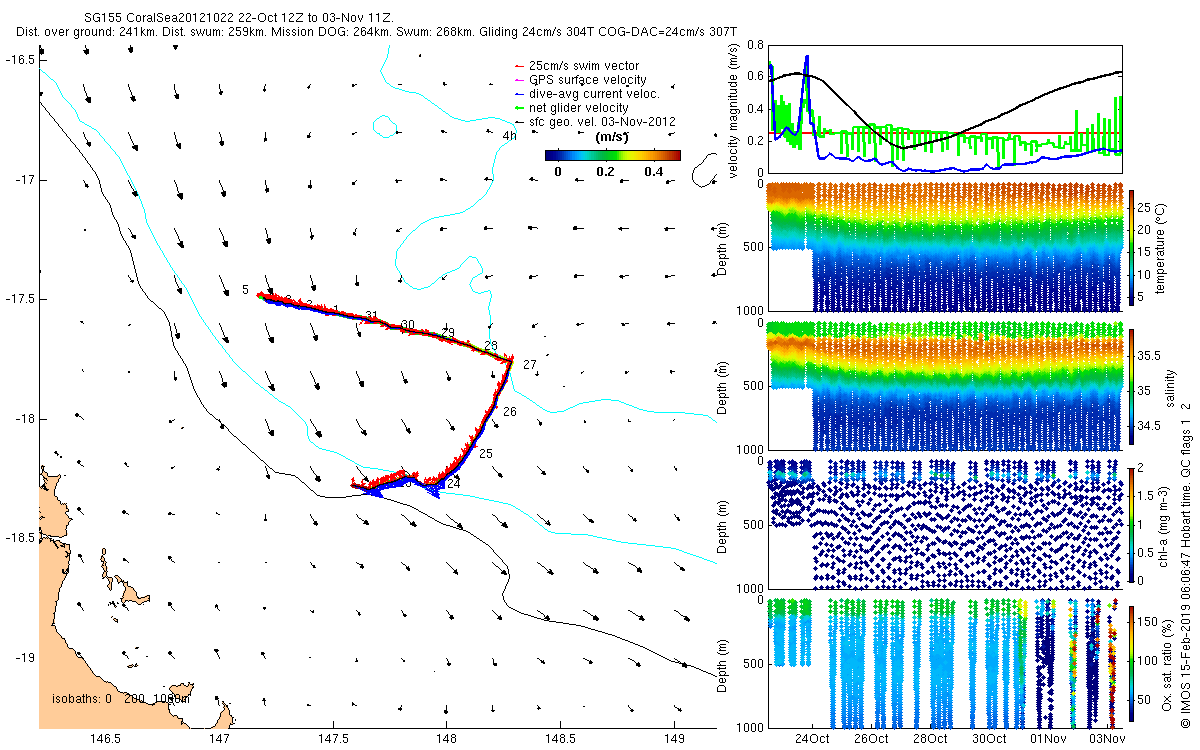The height and width of the screenshot is (750, 1200).
Task: Click the day marker '27' on the glider track
Action: coord(530,364)
